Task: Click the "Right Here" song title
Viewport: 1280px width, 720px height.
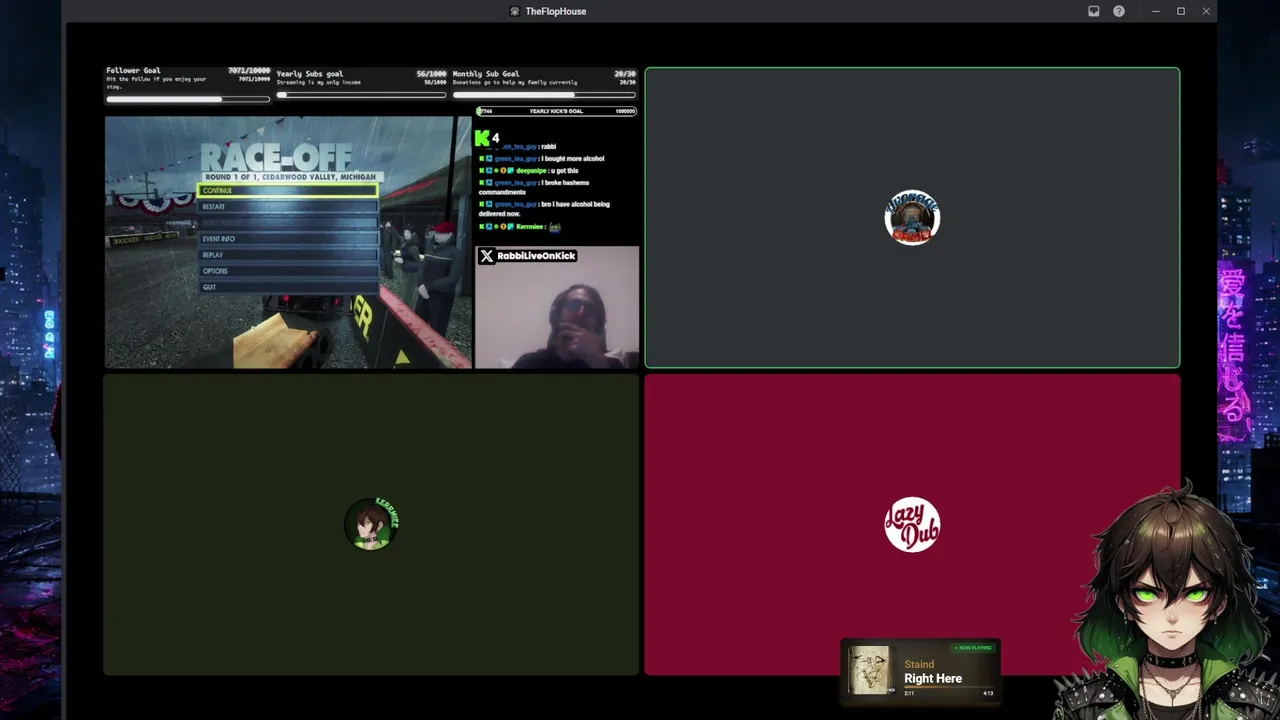Action: 933,678
